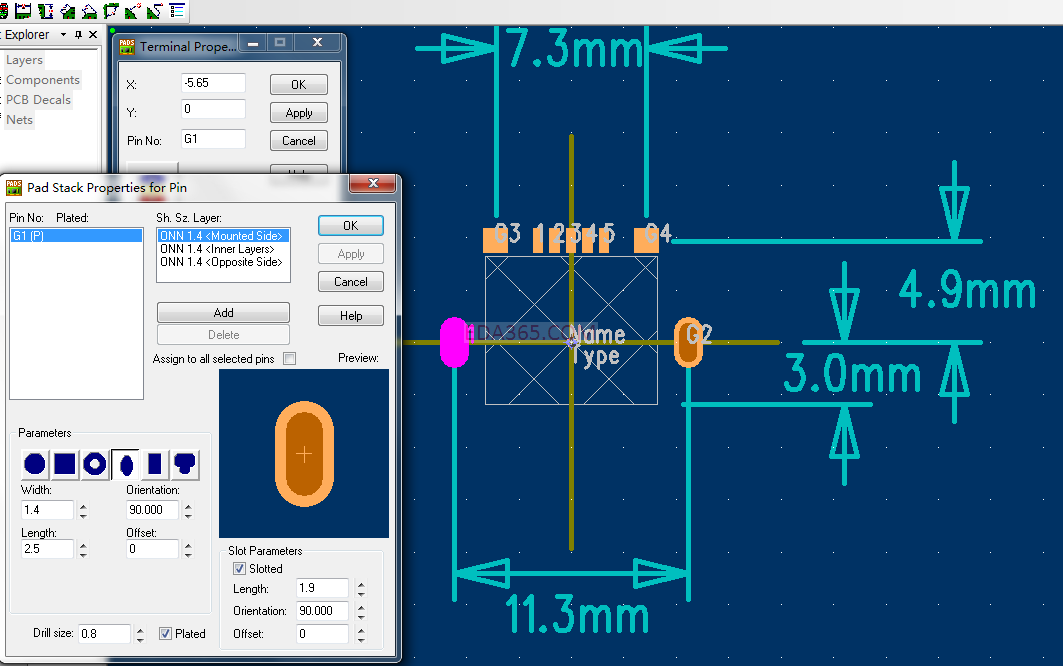Select the orange G2 pad on canvas

[x=688, y=342]
